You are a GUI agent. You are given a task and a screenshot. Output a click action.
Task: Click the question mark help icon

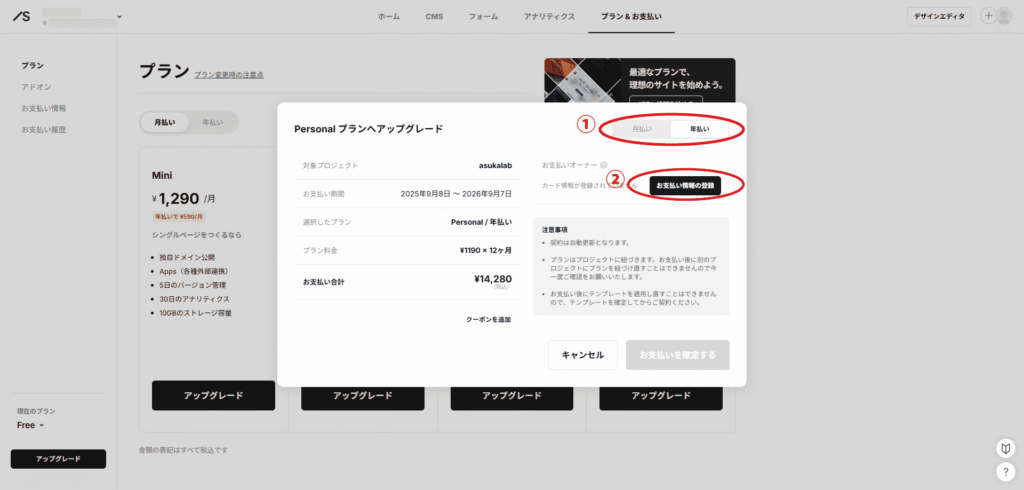click(1006, 471)
